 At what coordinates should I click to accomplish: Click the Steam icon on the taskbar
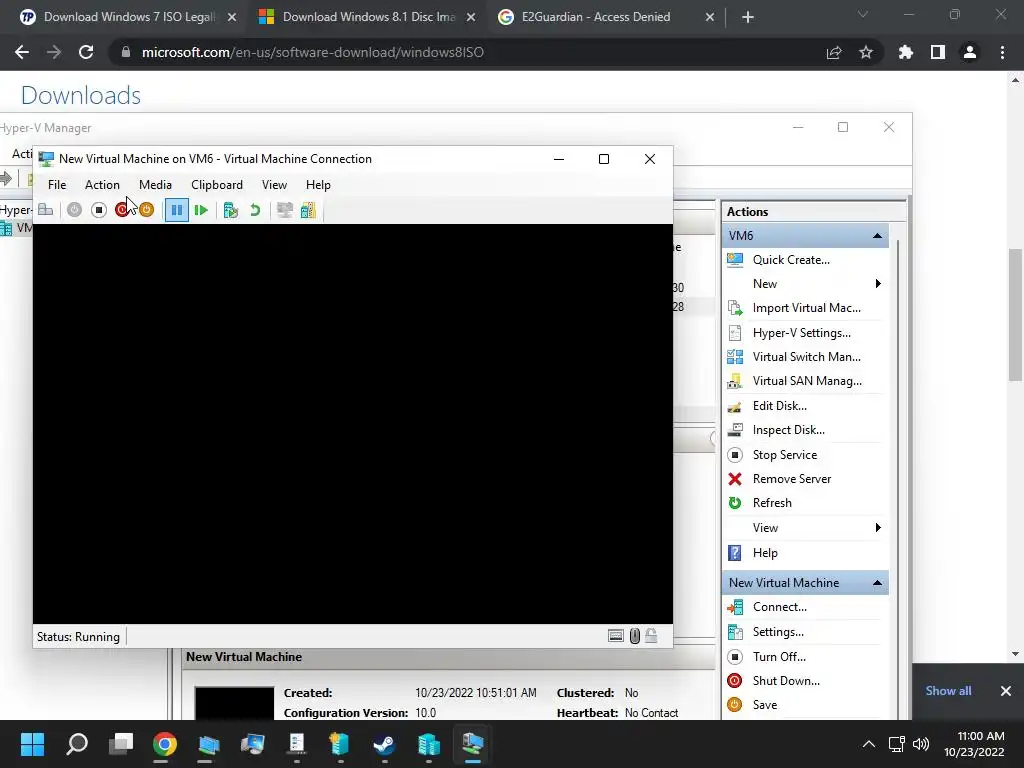[384, 744]
